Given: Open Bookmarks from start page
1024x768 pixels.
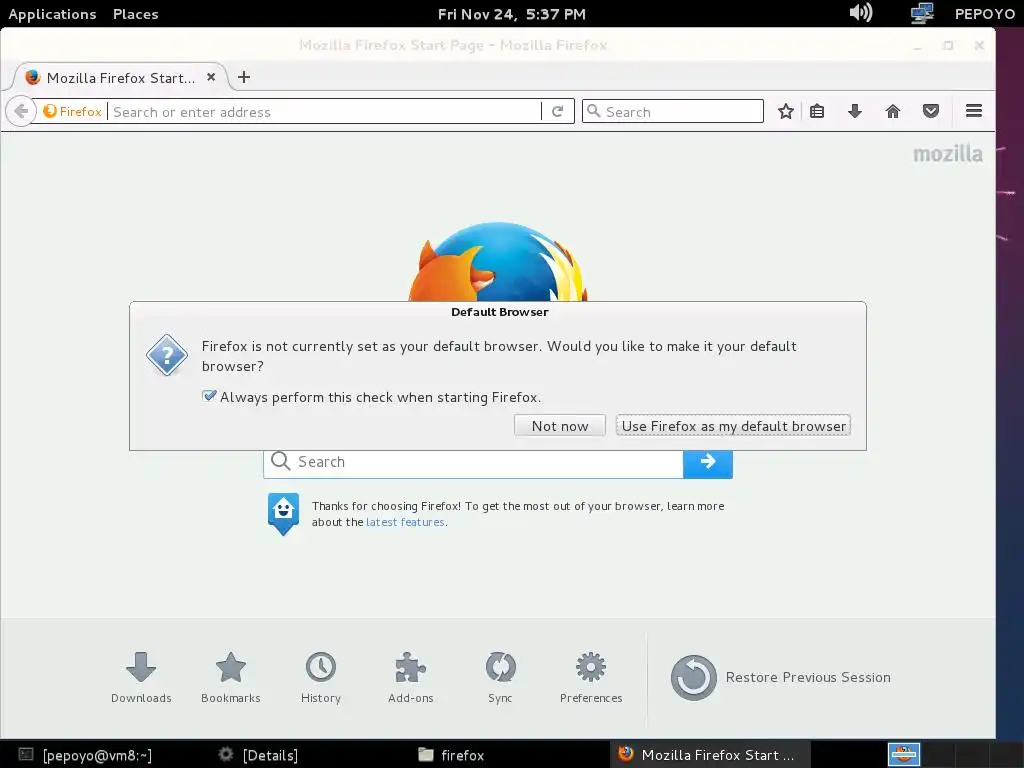Looking at the screenshot, I should (231, 677).
